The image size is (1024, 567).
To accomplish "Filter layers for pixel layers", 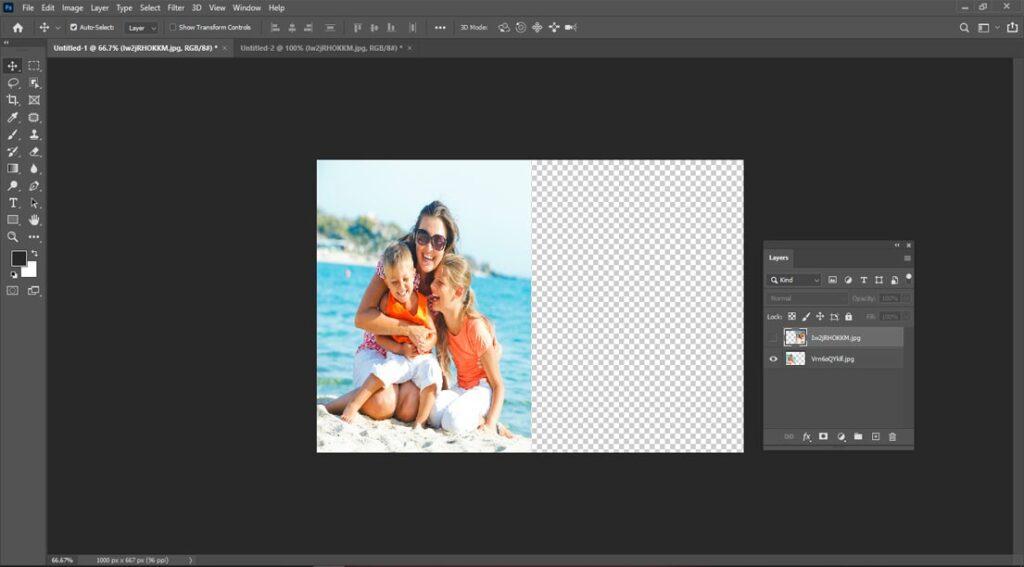I will point(833,280).
